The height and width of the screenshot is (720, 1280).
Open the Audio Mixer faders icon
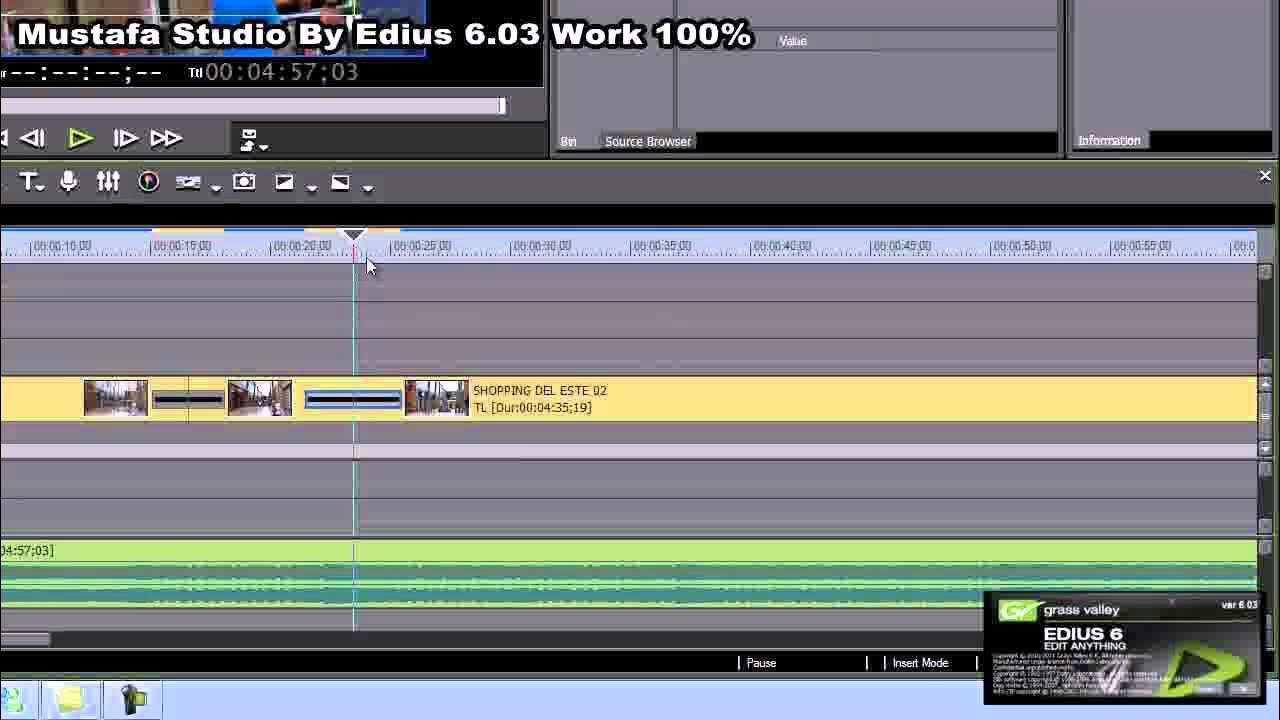pyautogui.click(x=108, y=182)
